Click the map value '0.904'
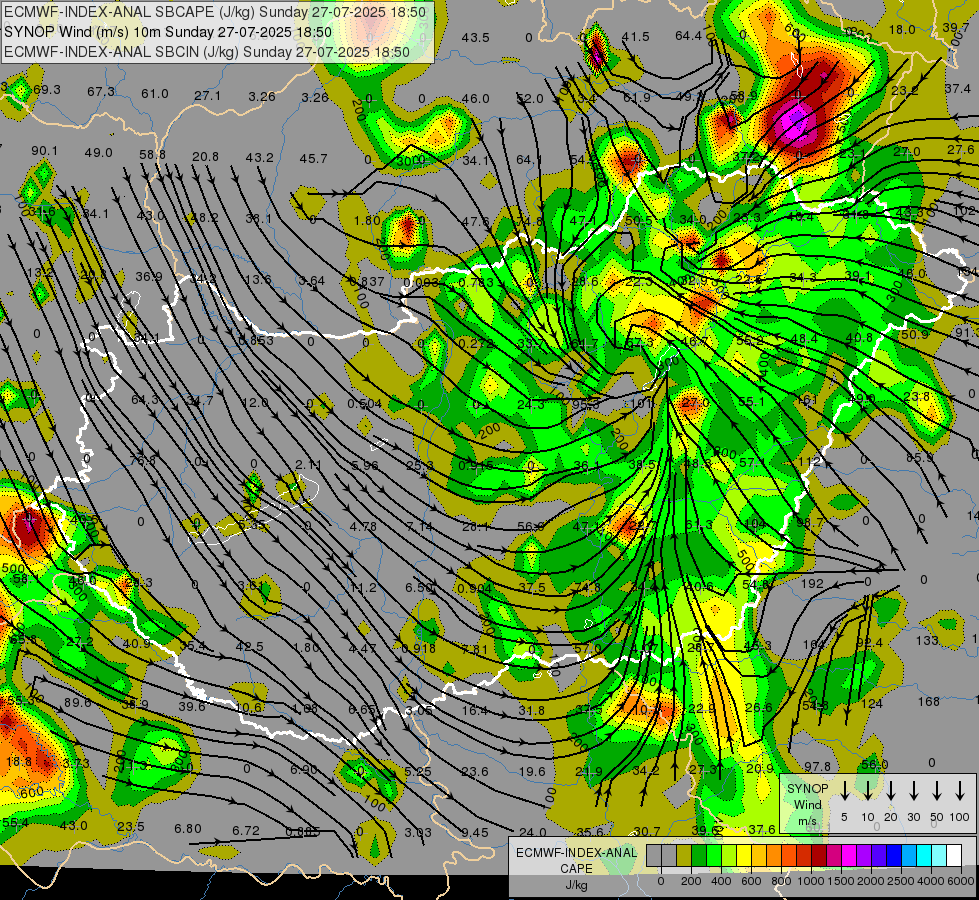Viewport: 979px width, 900px height. tap(475, 588)
